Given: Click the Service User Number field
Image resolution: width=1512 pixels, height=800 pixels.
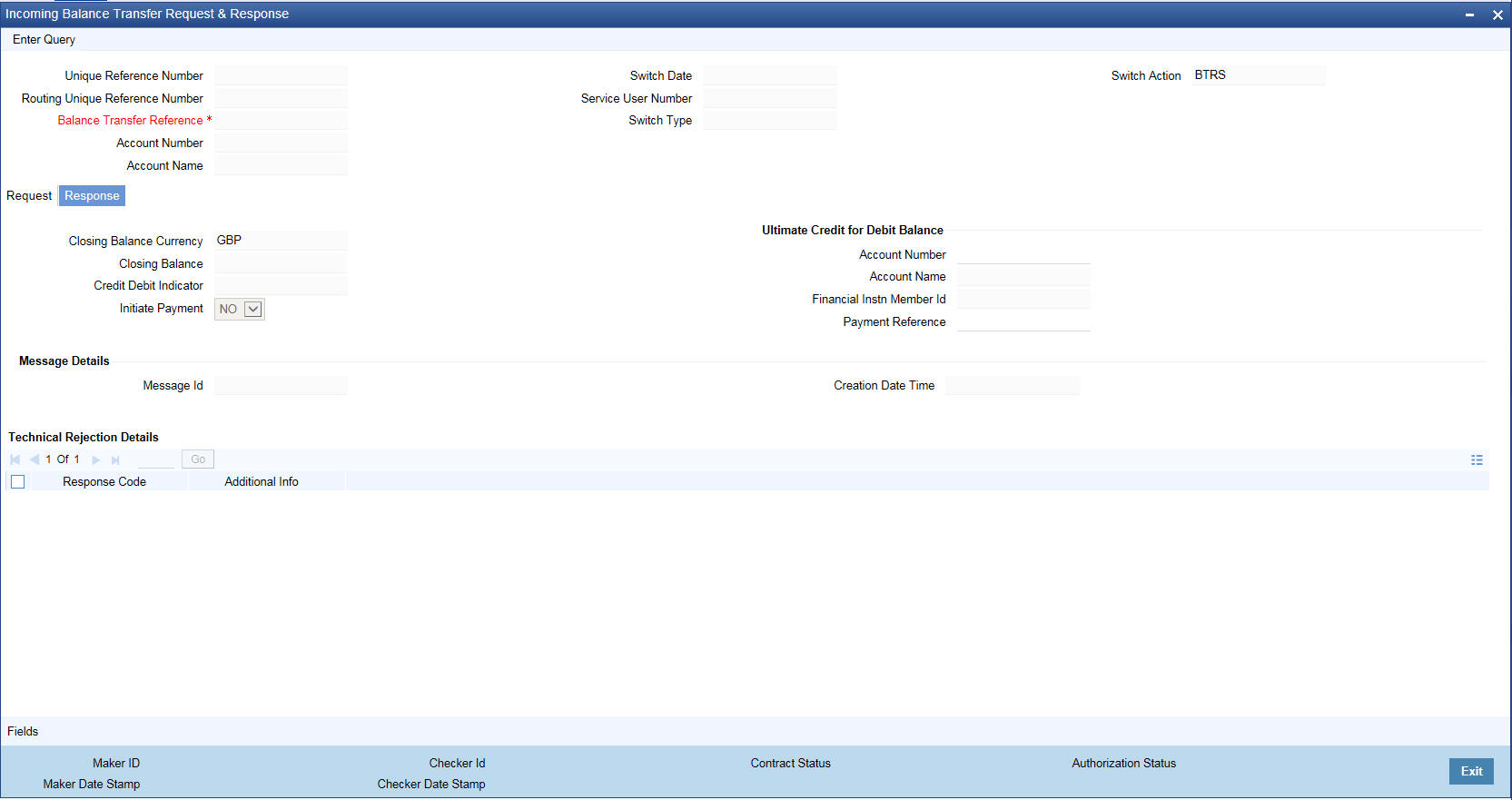Looking at the screenshot, I should coord(770,98).
